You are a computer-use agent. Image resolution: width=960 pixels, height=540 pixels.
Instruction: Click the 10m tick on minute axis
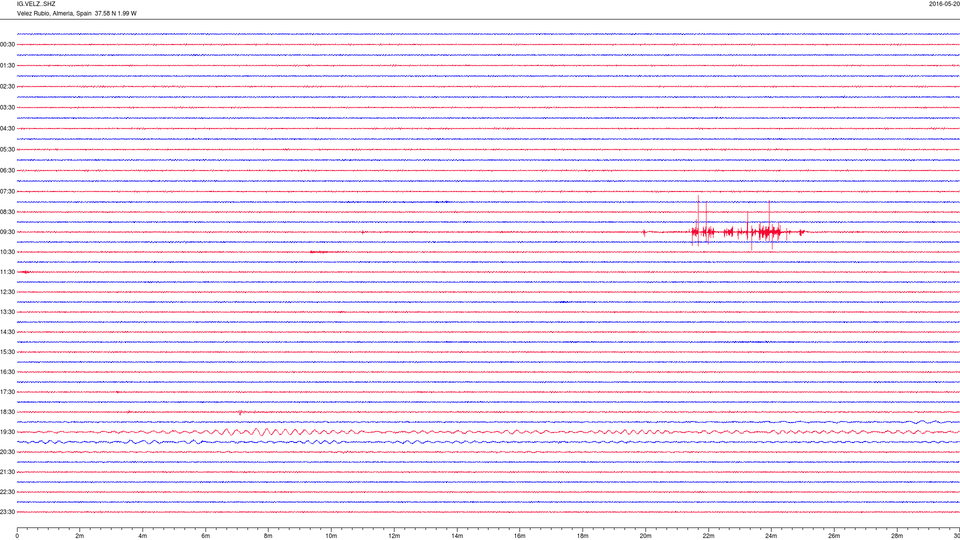point(331,536)
